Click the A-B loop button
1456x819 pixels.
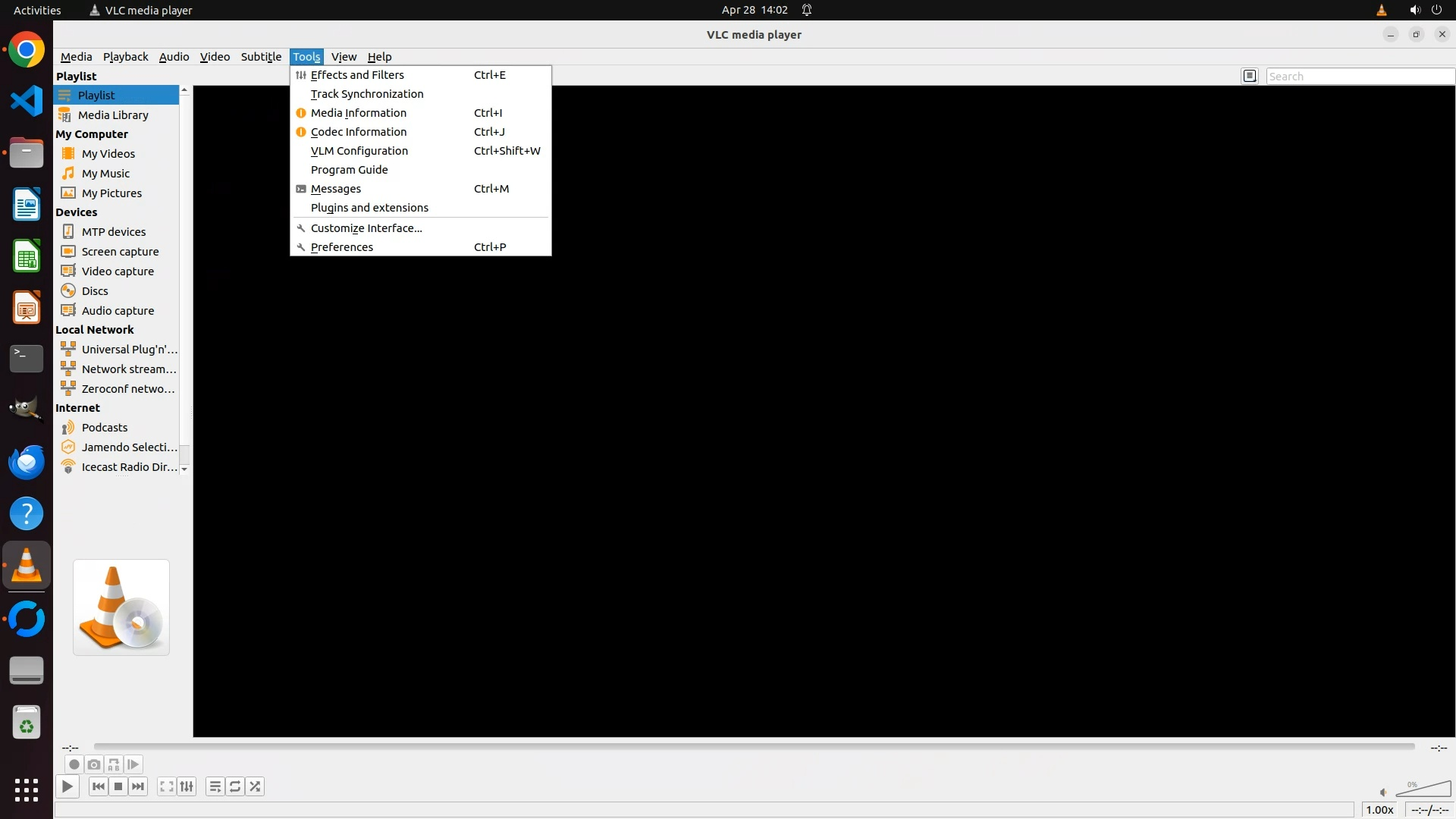tap(114, 764)
